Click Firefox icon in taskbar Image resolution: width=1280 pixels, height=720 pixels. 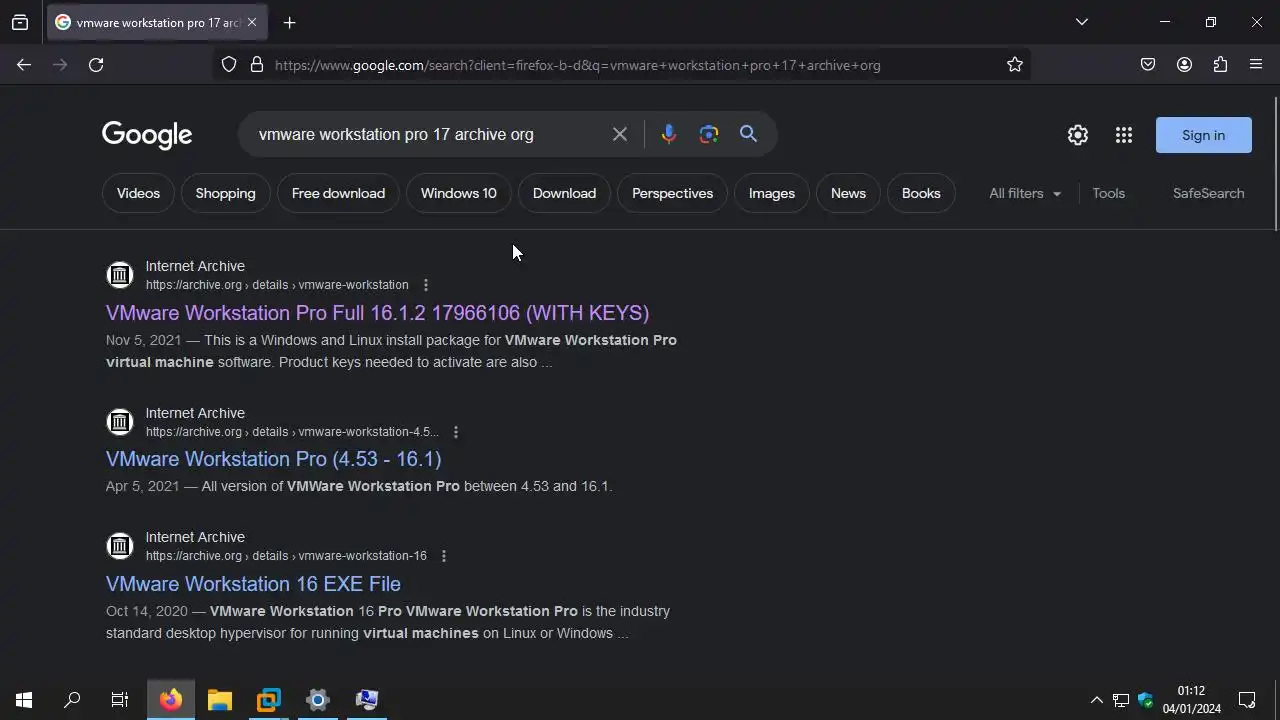(x=171, y=700)
